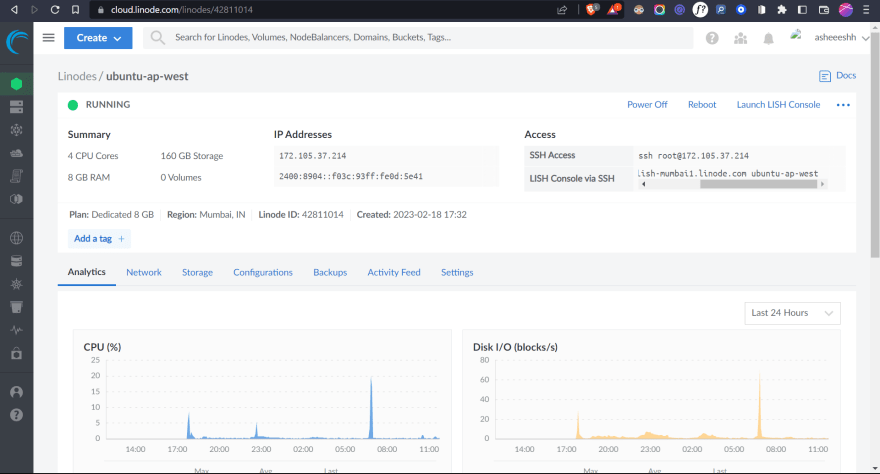Image resolution: width=880 pixels, height=474 pixels.
Task: Click the browser address bar URL
Action: click(x=181, y=10)
